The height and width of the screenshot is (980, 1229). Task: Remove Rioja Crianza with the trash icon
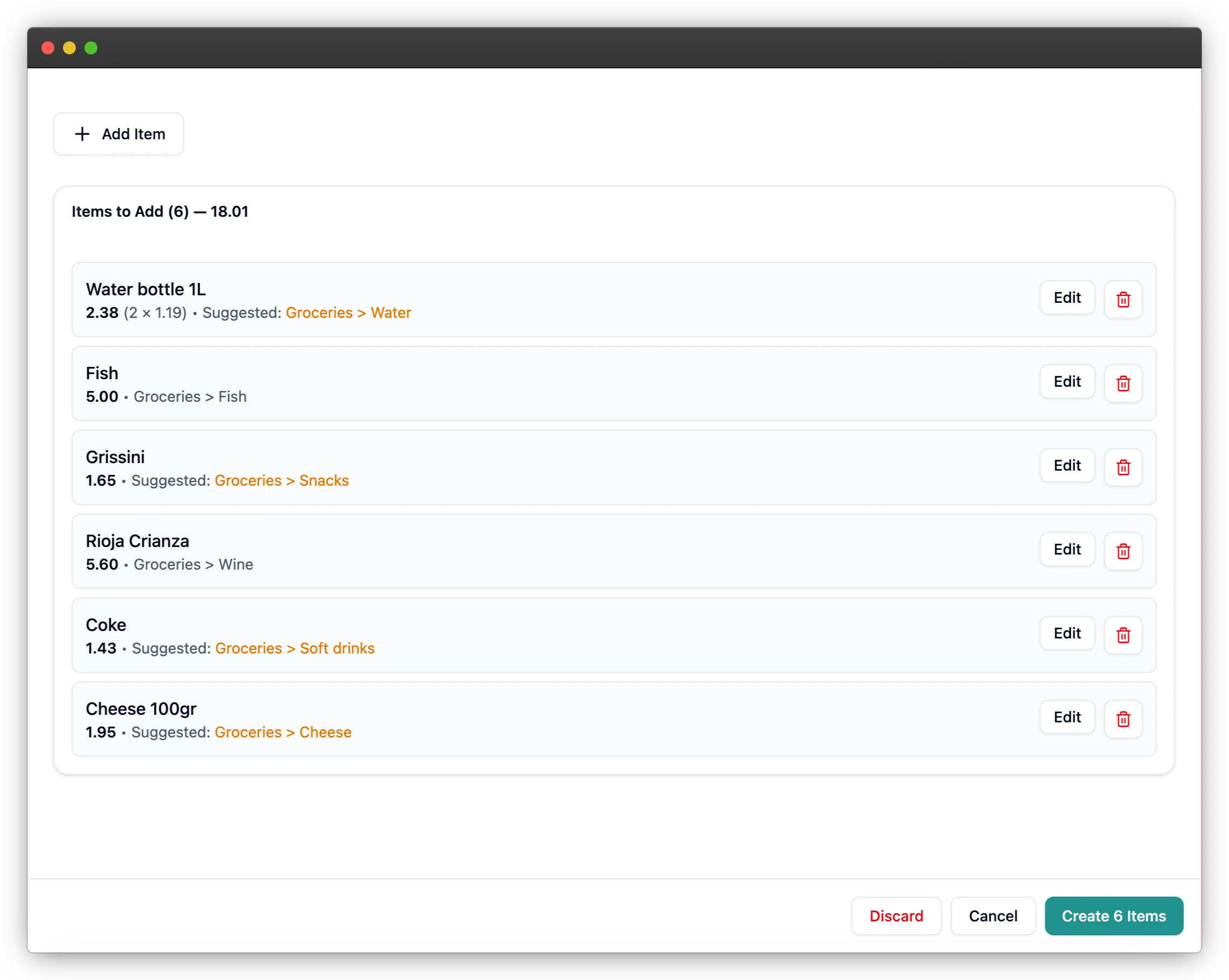[1124, 550]
